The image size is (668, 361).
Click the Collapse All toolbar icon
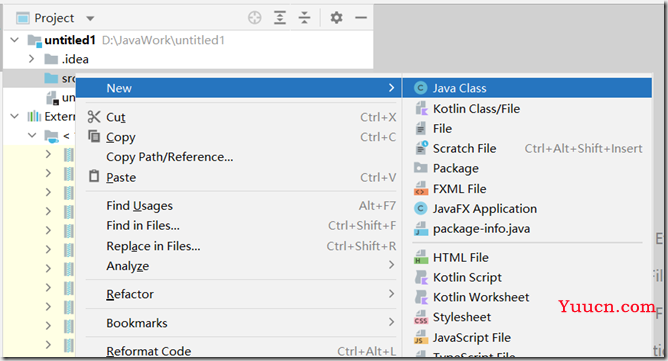304,18
